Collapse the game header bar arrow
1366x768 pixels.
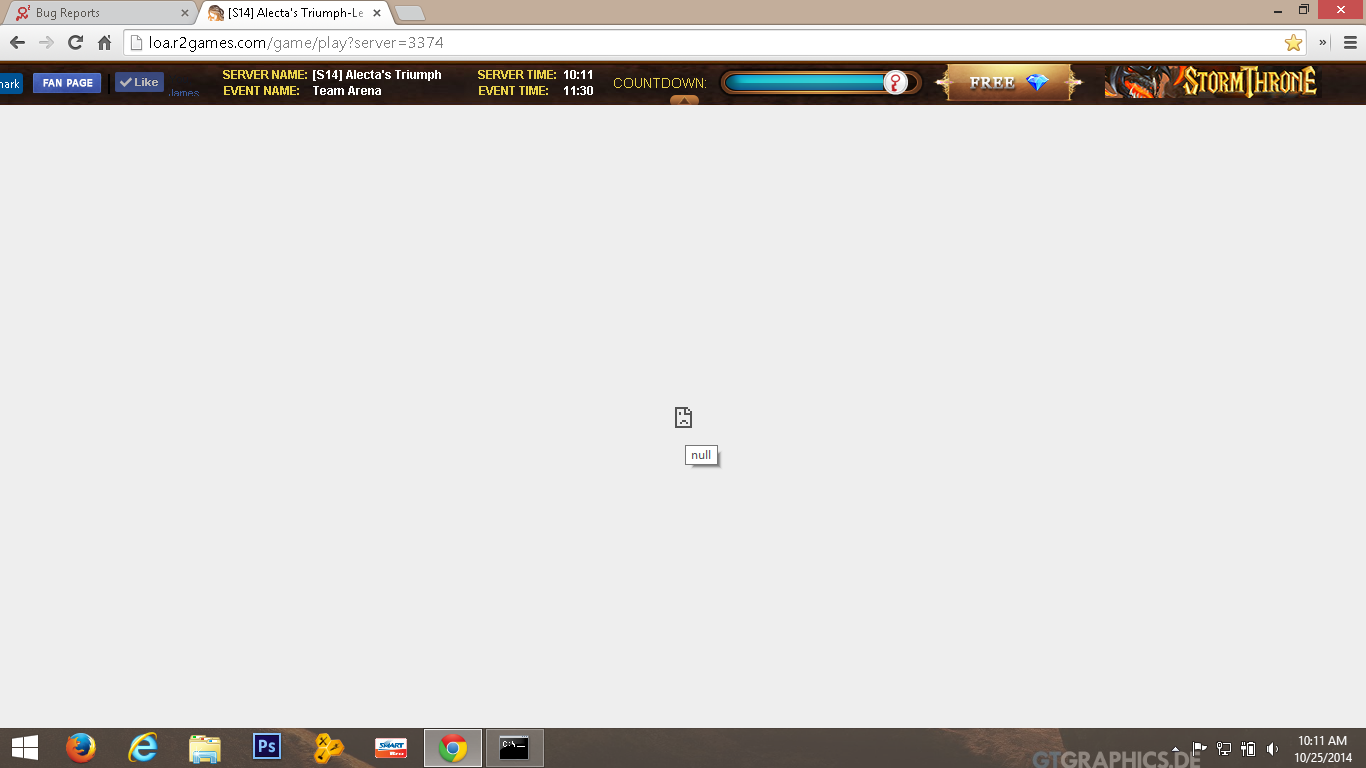[684, 100]
